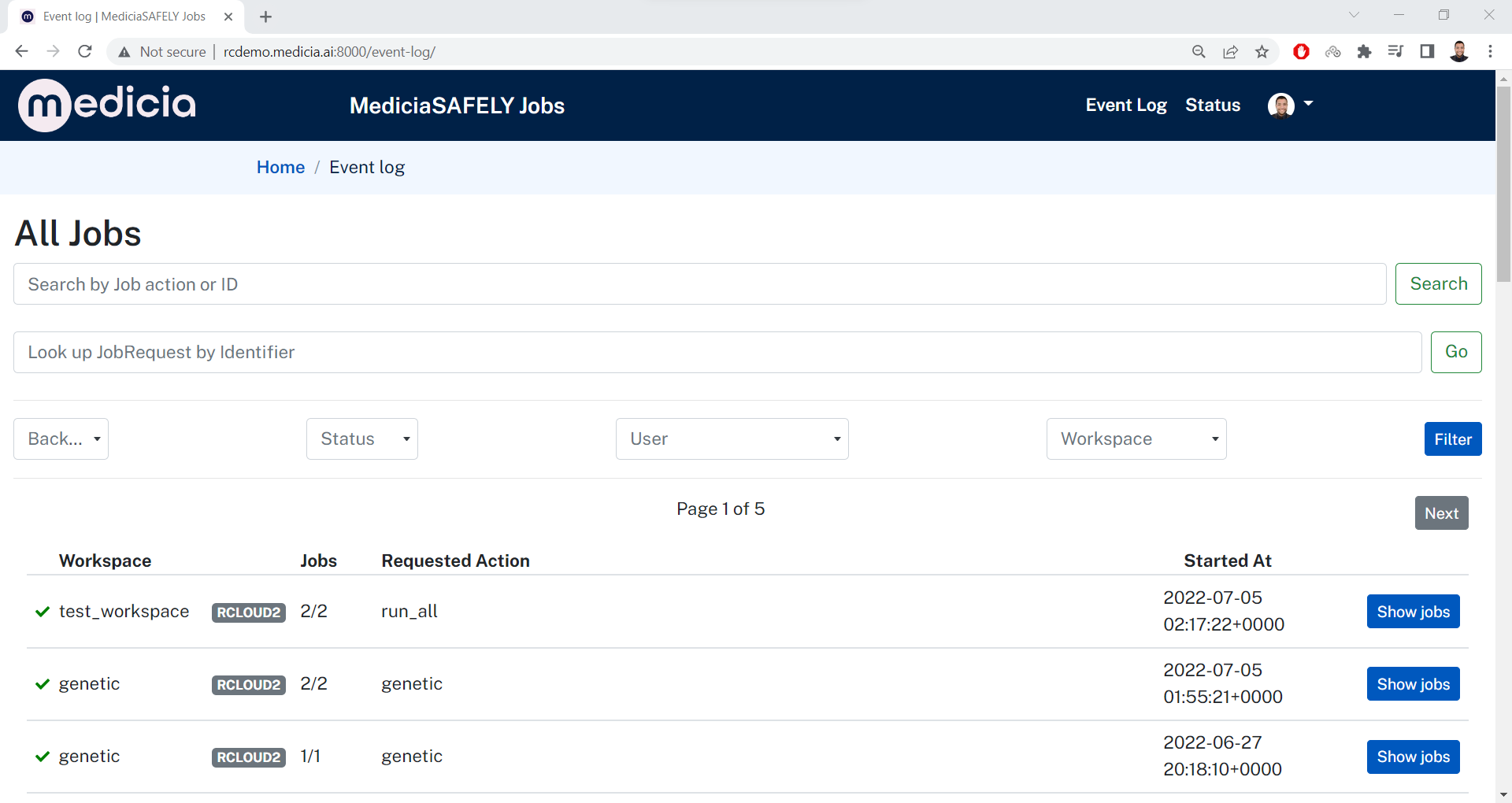This screenshot has height=803, width=1512.
Task: Click the Started At column header
Action: (1228, 561)
